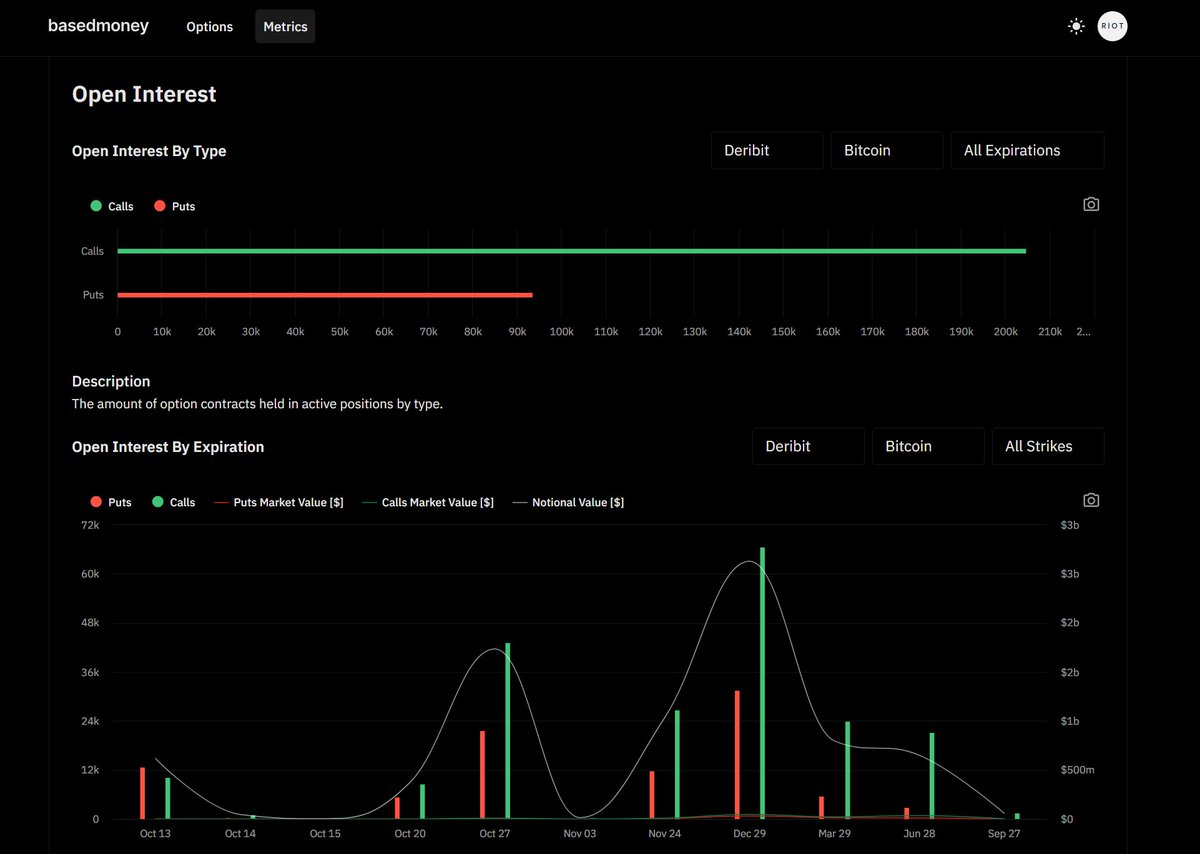Switch to the Options tab
Screen dimensions: 1200x854
point(209,27)
